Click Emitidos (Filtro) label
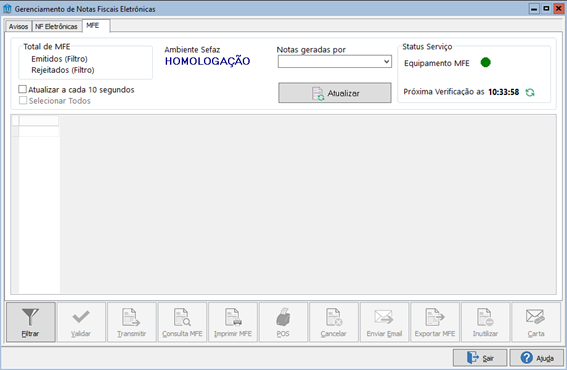The height and width of the screenshot is (370, 567). (x=59, y=59)
